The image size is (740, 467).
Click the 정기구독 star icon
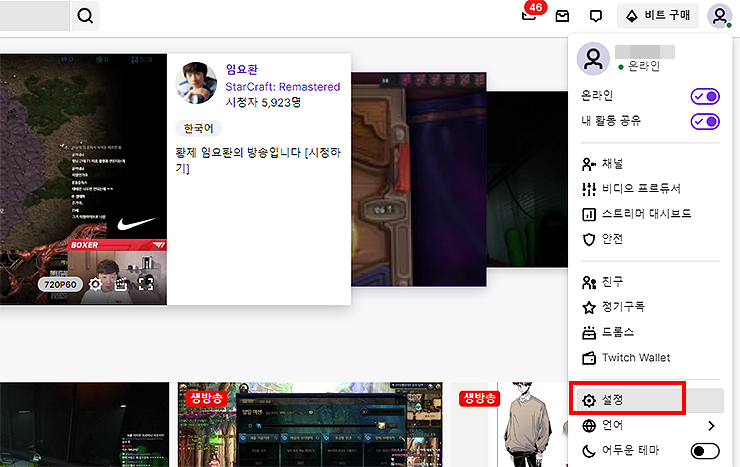point(589,308)
